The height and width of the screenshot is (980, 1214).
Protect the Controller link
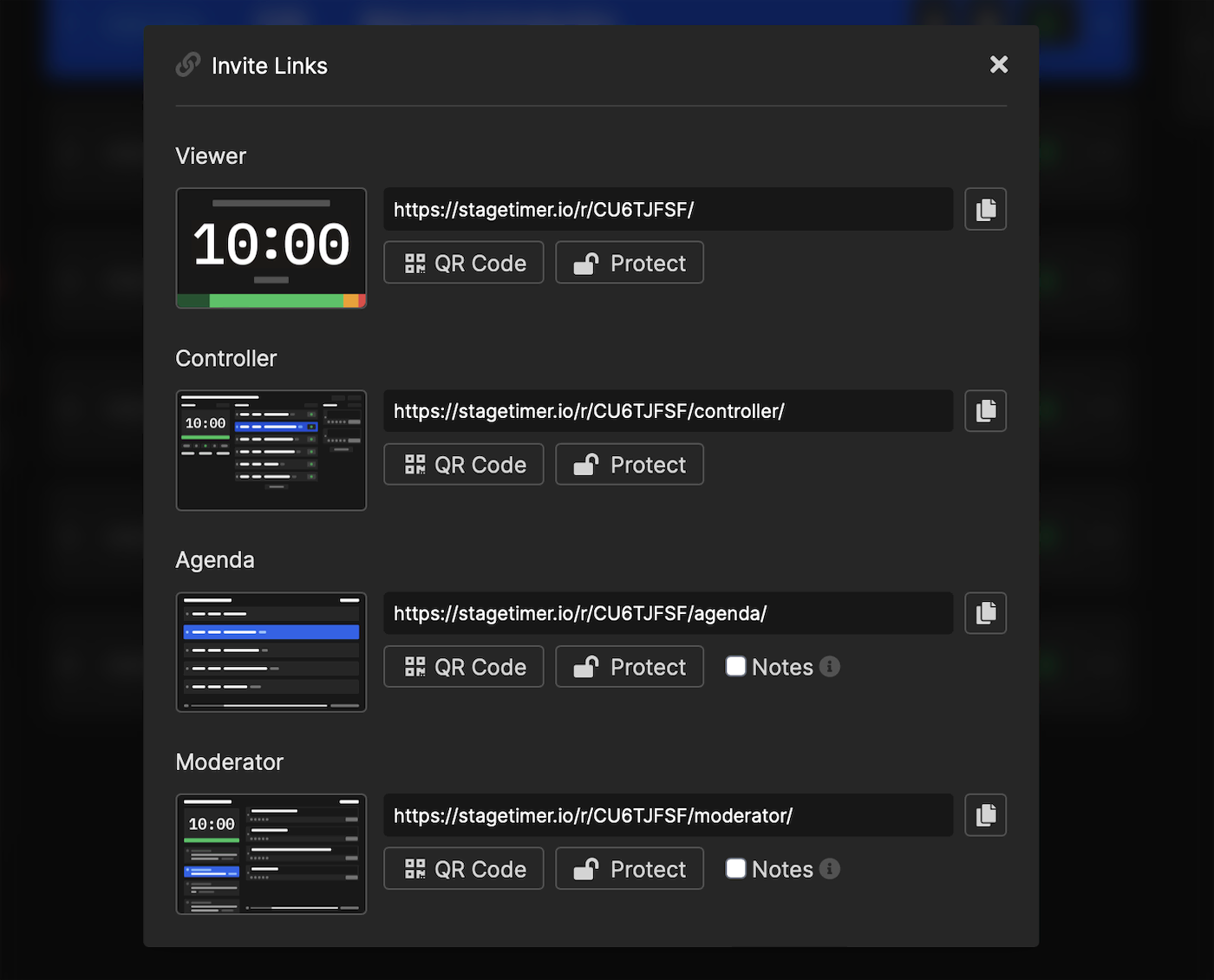click(630, 465)
